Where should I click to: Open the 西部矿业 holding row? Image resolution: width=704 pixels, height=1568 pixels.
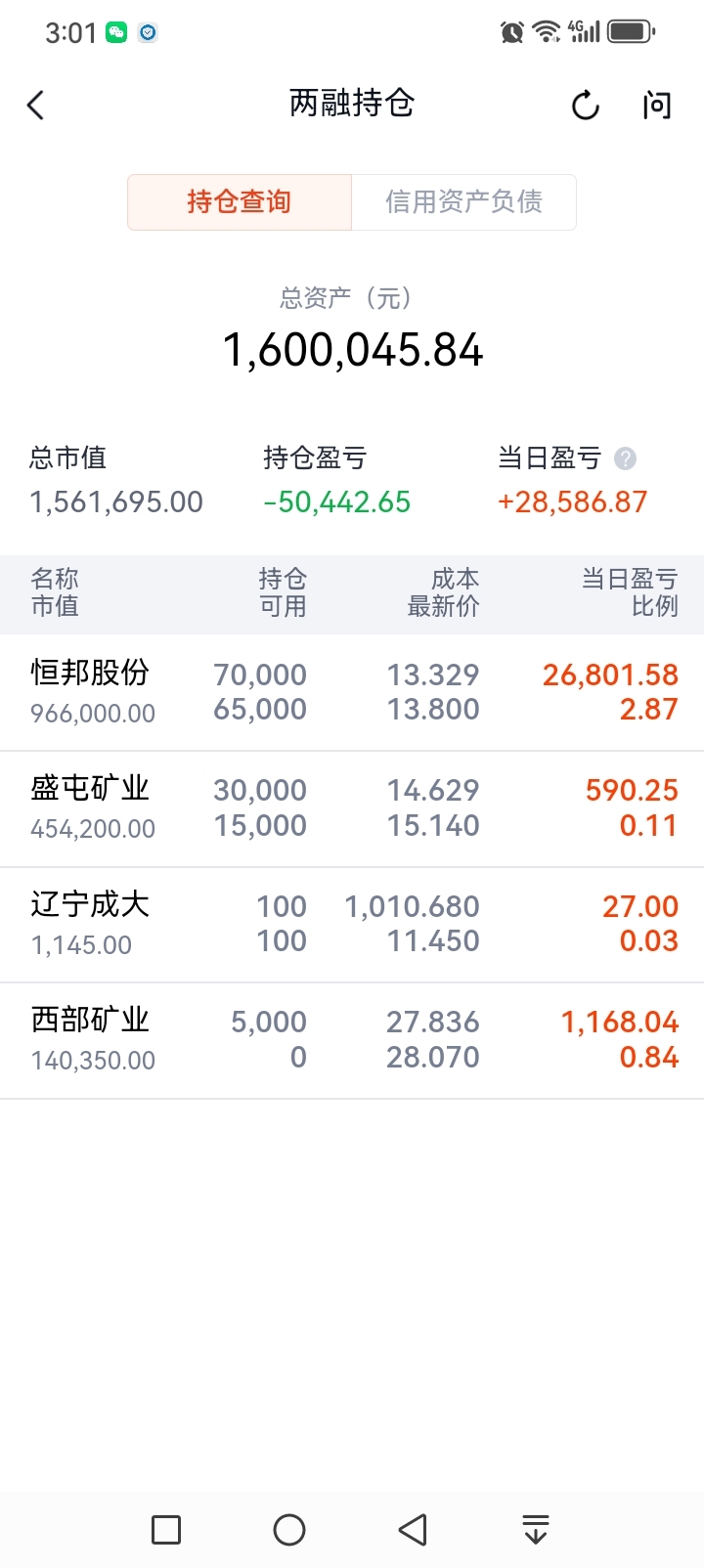click(x=352, y=1039)
